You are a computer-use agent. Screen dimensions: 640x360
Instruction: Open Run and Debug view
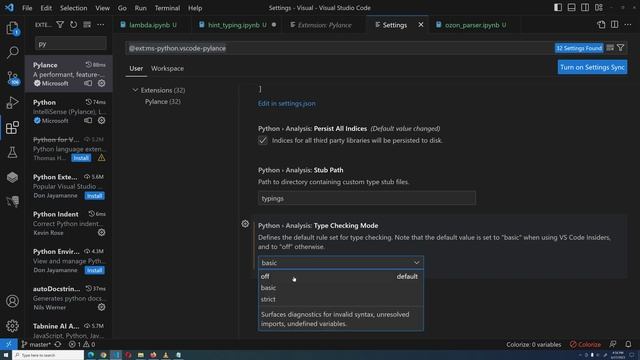coord(12,102)
